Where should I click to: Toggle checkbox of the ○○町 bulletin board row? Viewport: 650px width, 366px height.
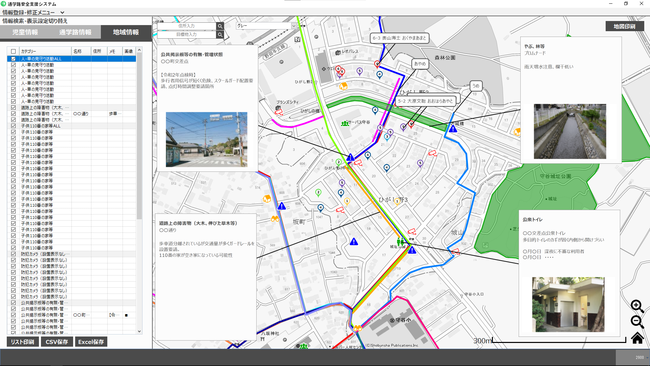tap(13, 315)
